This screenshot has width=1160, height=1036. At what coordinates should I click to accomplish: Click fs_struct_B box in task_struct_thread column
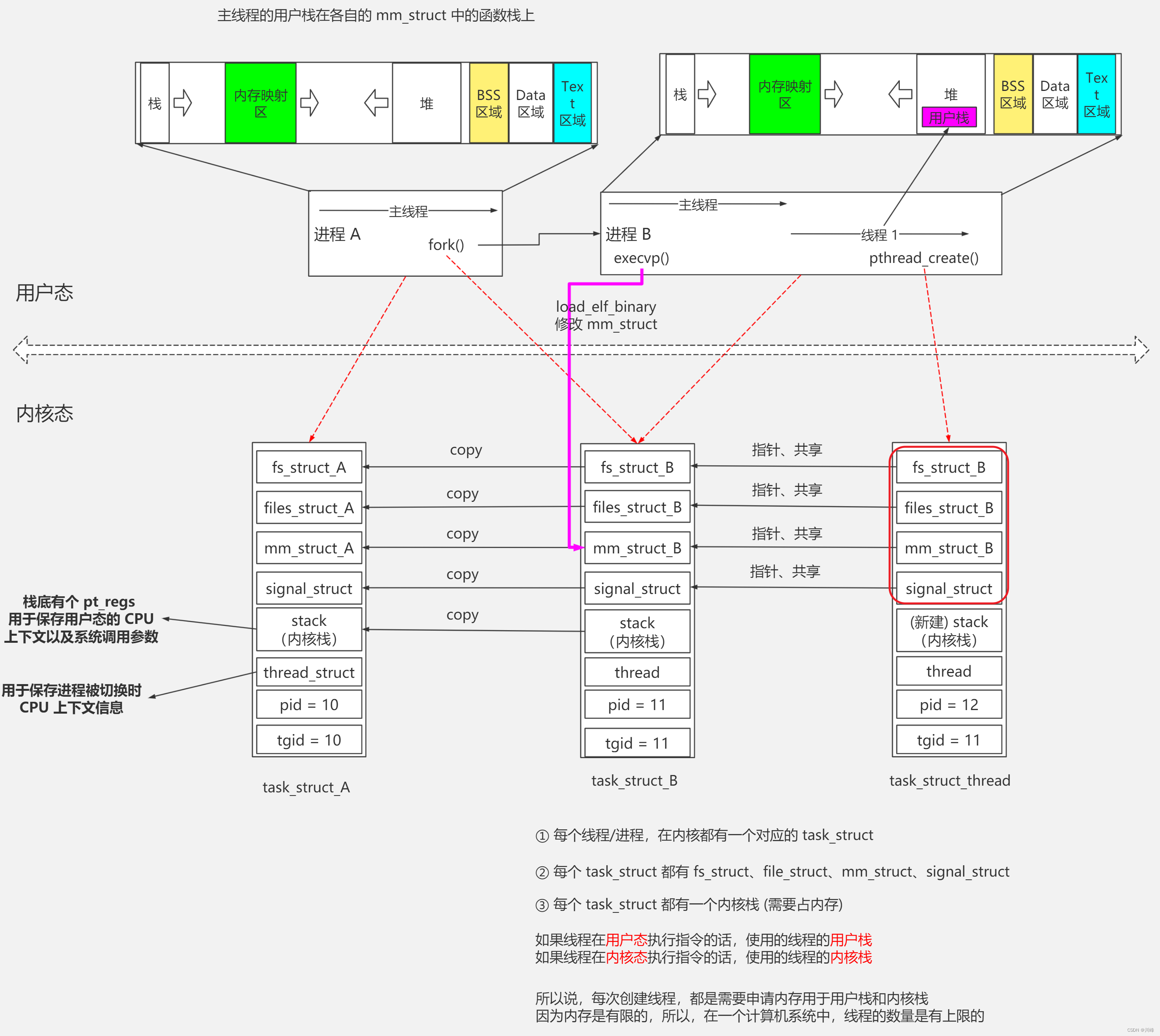pos(949,467)
